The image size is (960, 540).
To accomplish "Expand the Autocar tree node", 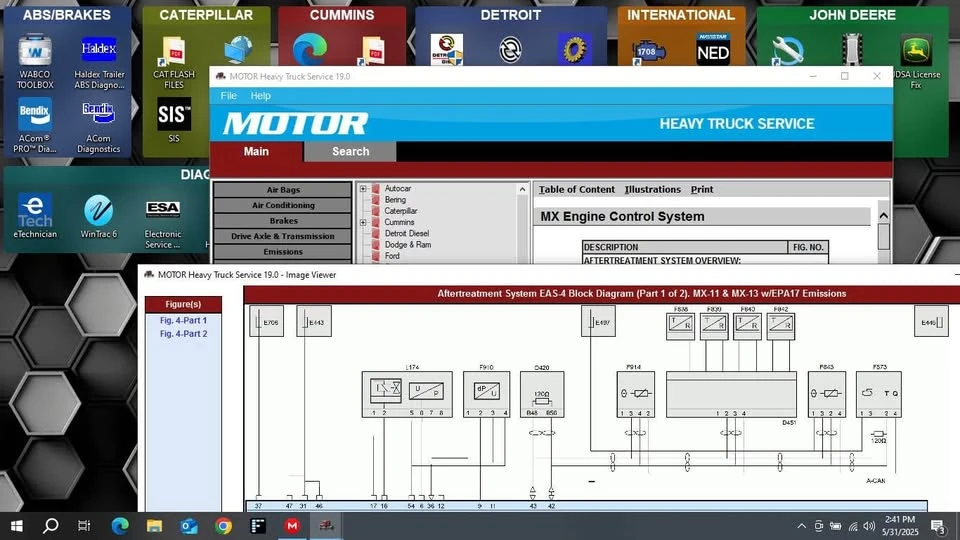I will point(363,189).
